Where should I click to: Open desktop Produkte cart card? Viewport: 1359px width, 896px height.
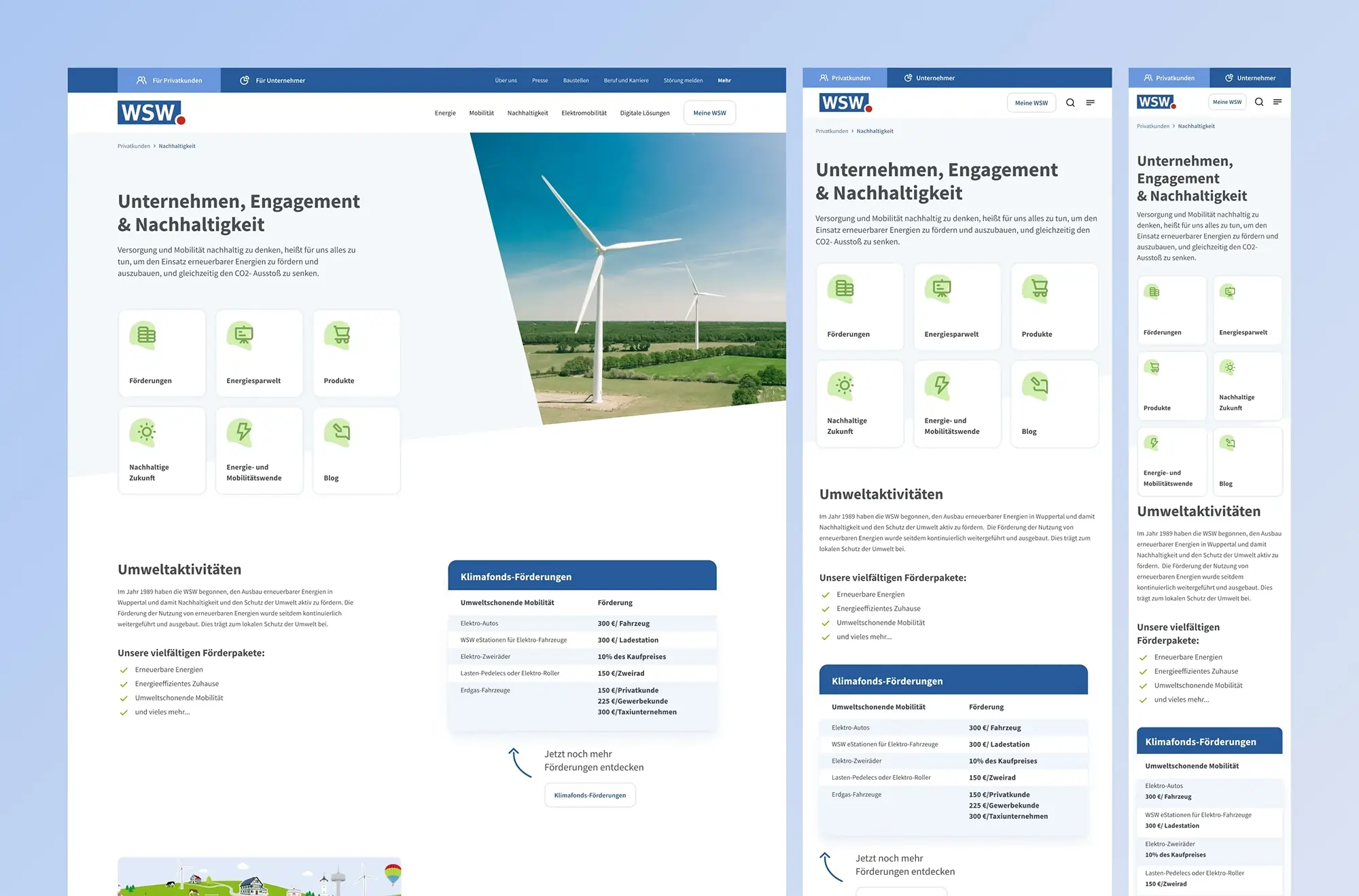click(356, 353)
